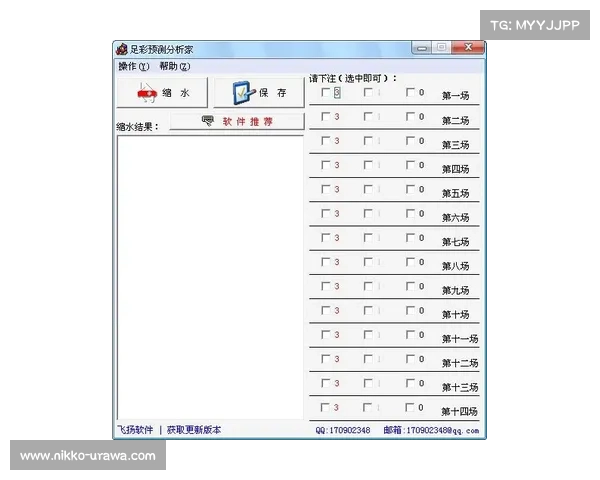Check 3 for 第一场
This screenshot has width=600, height=480.
(326, 92)
